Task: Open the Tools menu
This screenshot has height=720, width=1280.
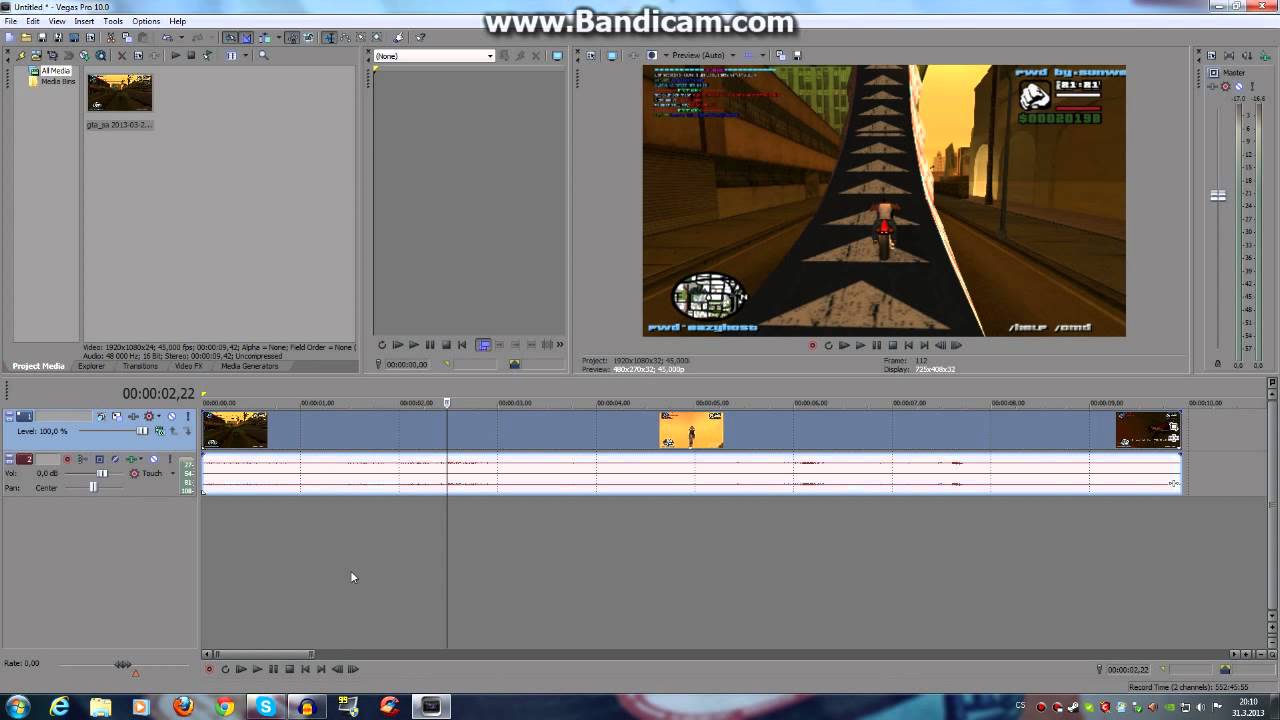Action: 113,21
